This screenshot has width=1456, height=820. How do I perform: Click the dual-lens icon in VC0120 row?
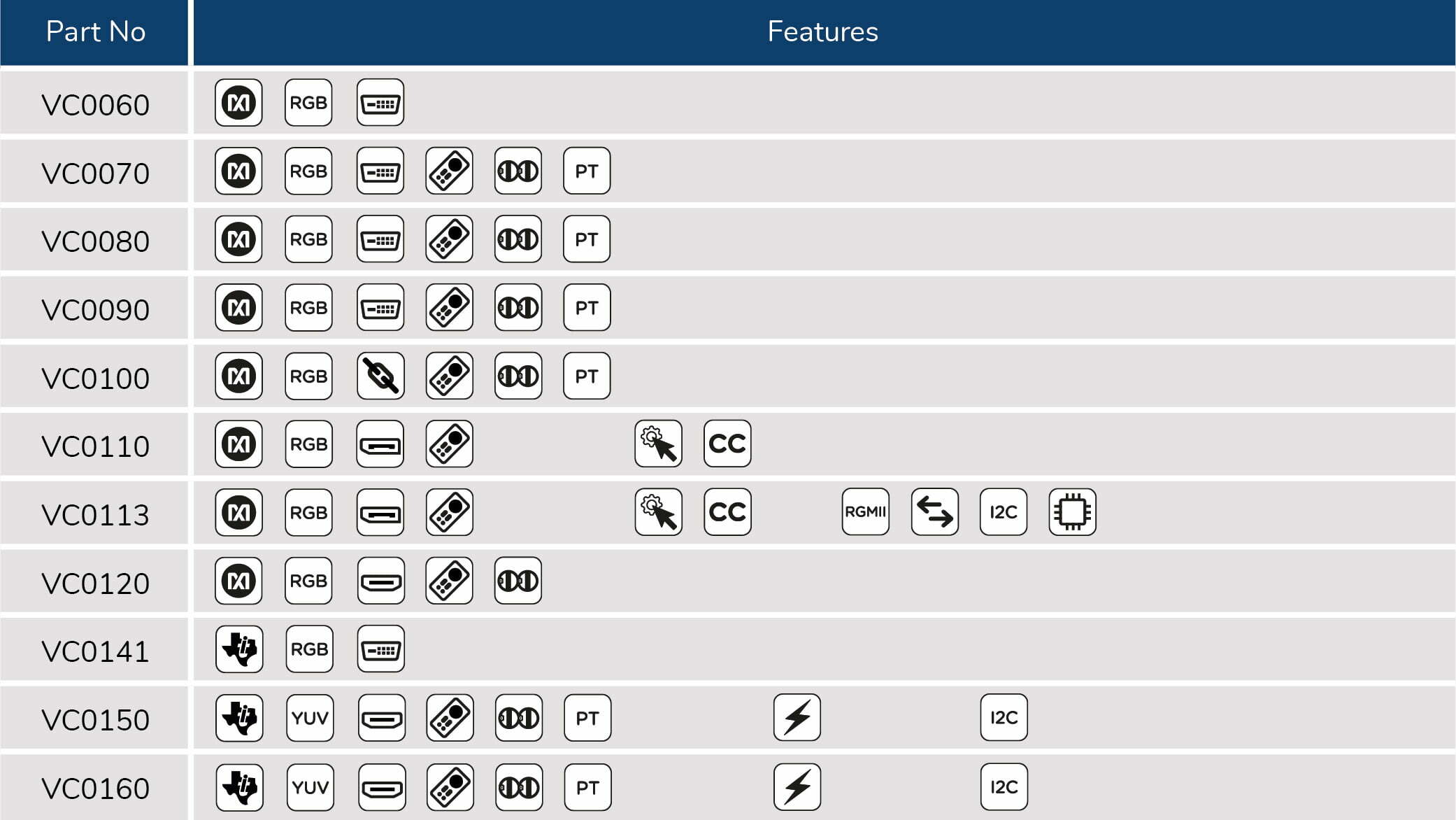tap(518, 581)
